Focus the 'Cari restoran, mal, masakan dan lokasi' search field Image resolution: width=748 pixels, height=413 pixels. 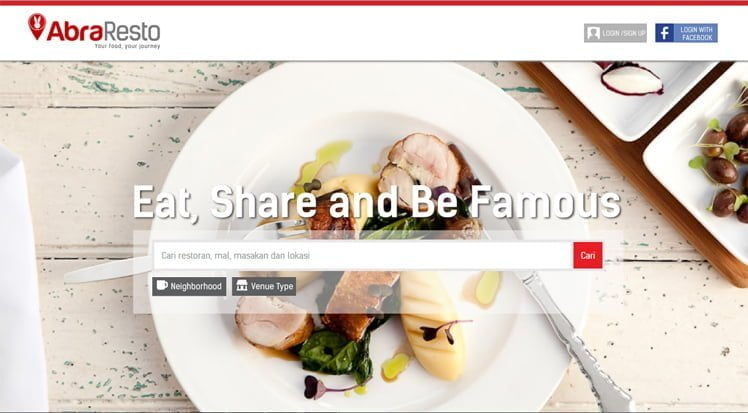(x=363, y=256)
